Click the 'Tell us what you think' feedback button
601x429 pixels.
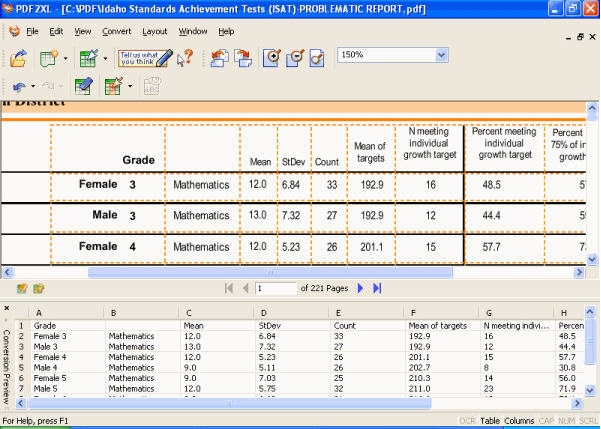(143, 58)
